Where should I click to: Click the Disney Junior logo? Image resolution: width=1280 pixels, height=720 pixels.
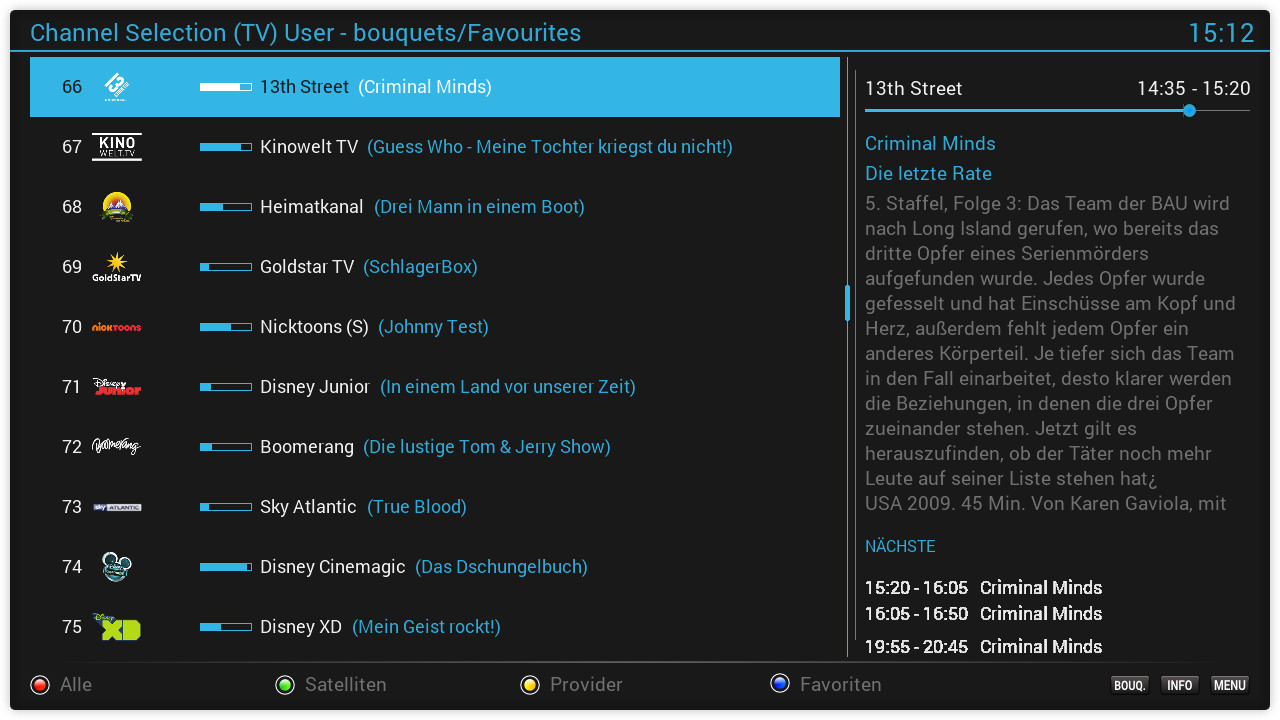coord(117,387)
